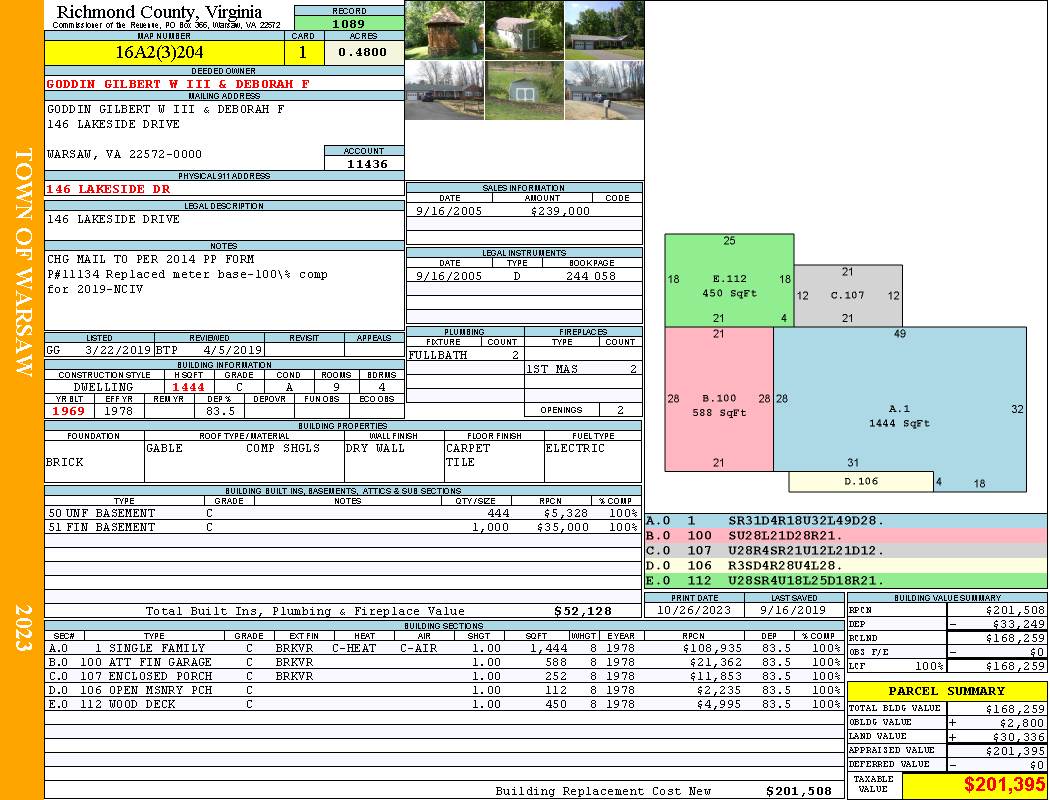Select the E.0 WOOD DECK section row
The height and width of the screenshot is (800, 1050).
pyautogui.click(x=444, y=704)
